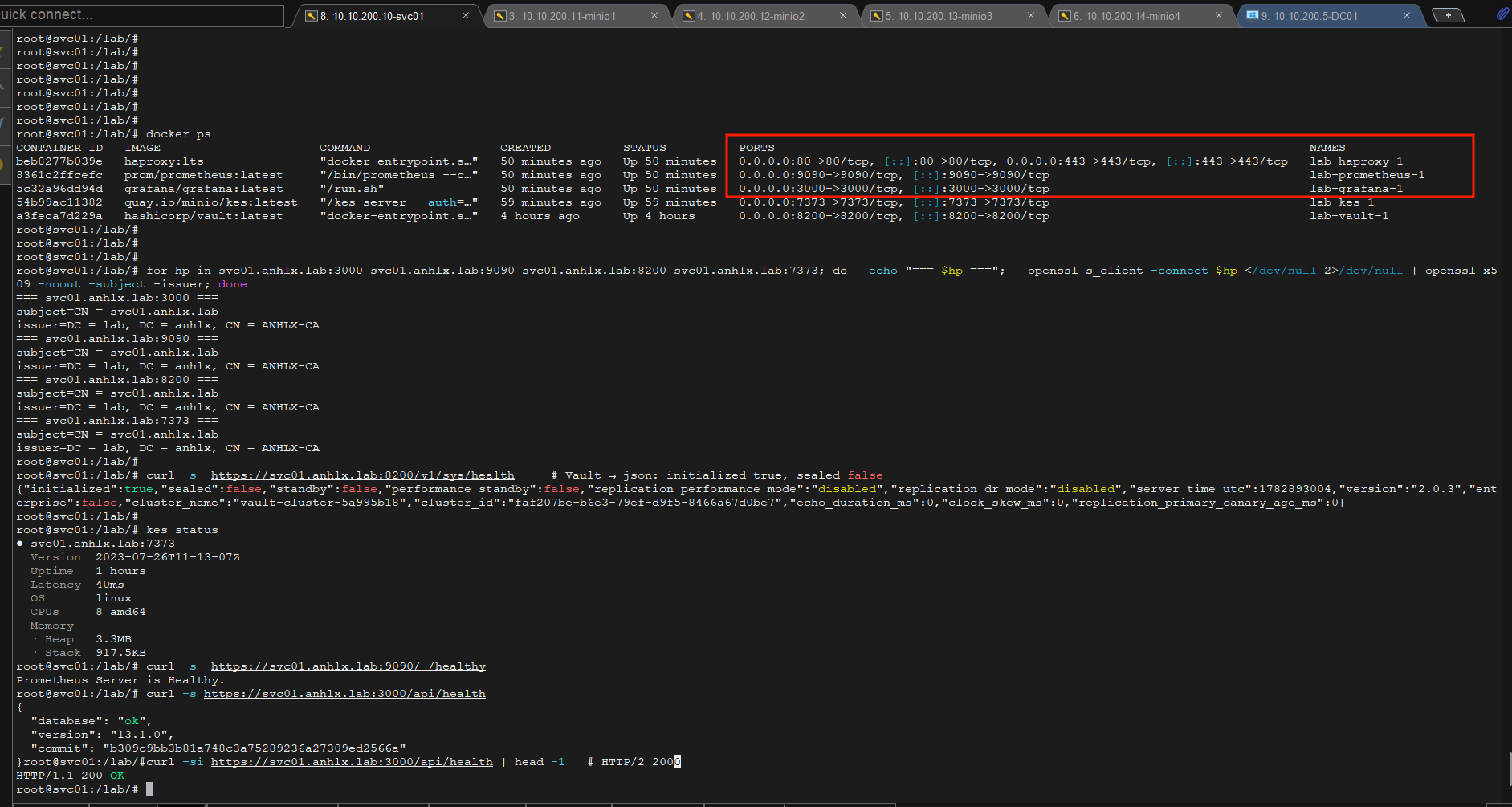Click the "=== svc01.anhlx.lab:3000 ===" output line
This screenshot has width=1512, height=807.
click(x=117, y=298)
